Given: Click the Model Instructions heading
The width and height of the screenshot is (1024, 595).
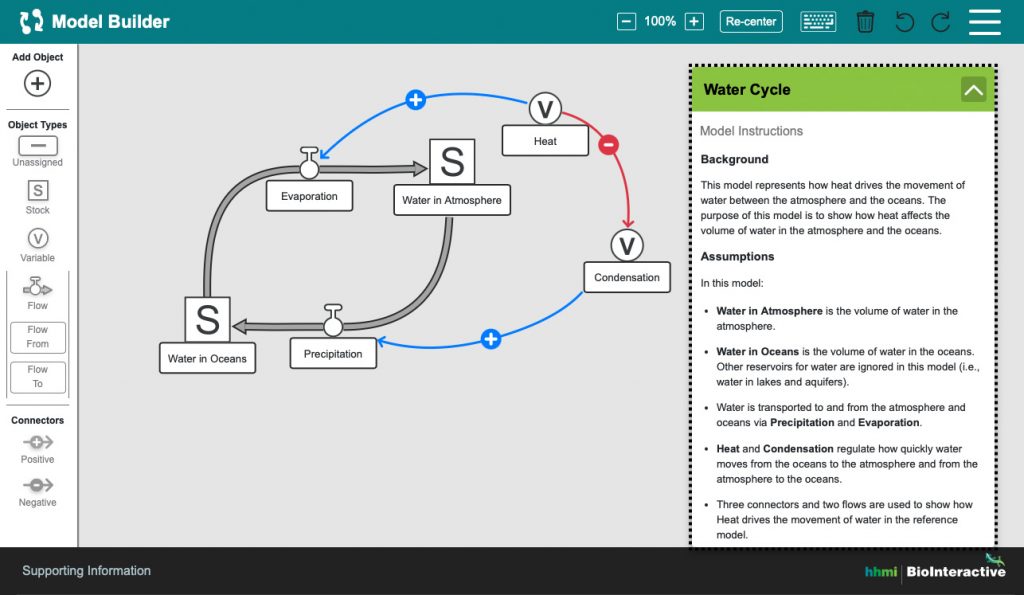Looking at the screenshot, I should pyautogui.click(x=751, y=131).
